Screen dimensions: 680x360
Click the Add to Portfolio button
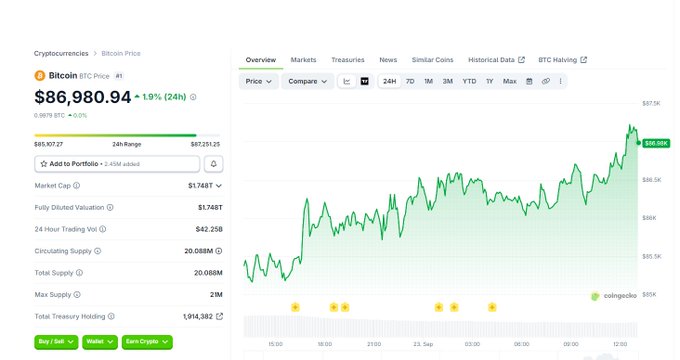117,164
